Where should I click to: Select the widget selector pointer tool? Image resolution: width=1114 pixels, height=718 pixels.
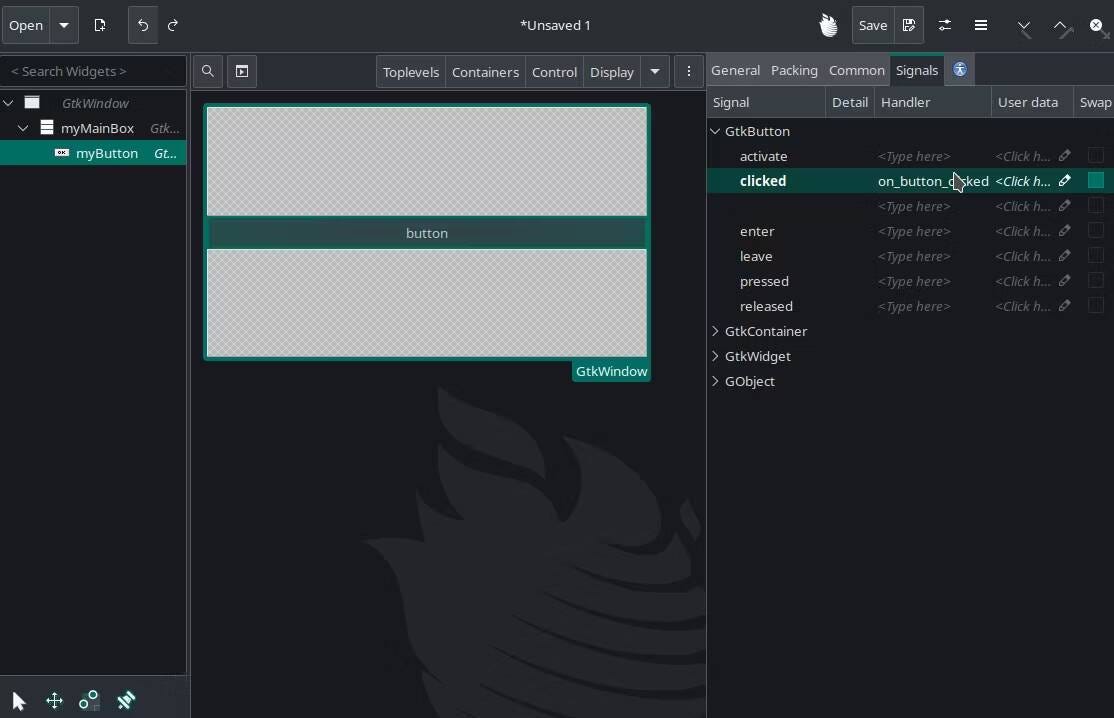click(18, 701)
